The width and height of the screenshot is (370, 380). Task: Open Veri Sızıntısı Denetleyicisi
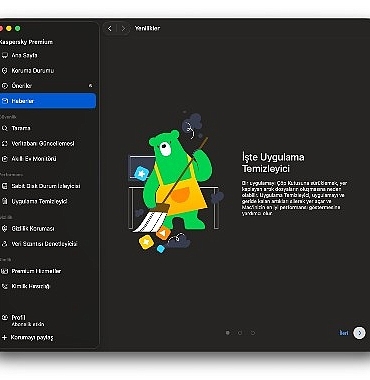tap(48, 244)
